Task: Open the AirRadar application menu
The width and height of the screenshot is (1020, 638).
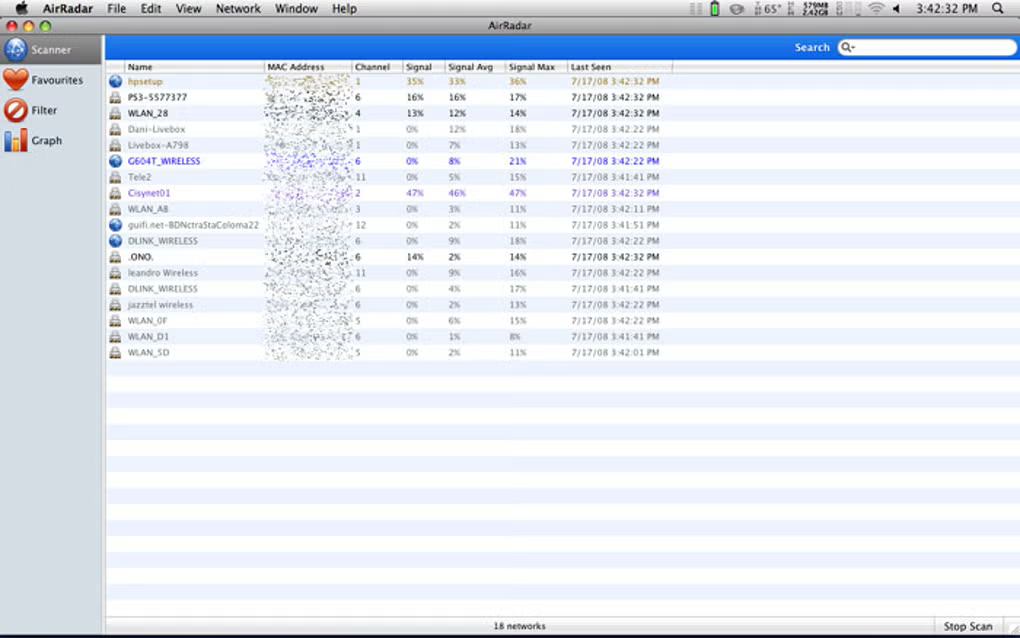Action: [68, 8]
